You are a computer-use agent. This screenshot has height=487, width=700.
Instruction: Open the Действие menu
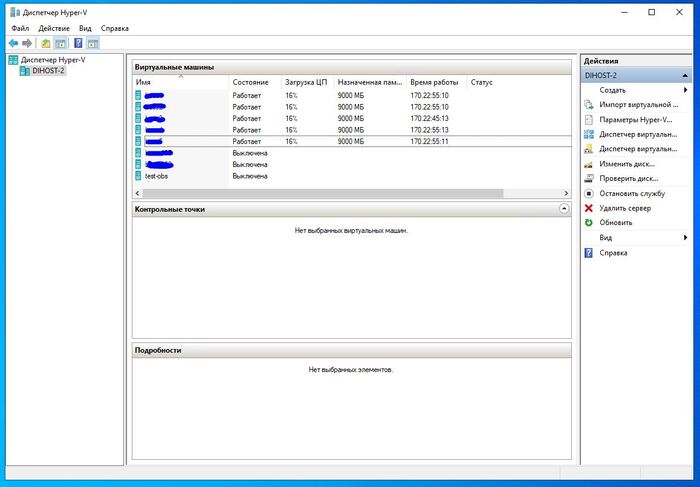click(54, 28)
